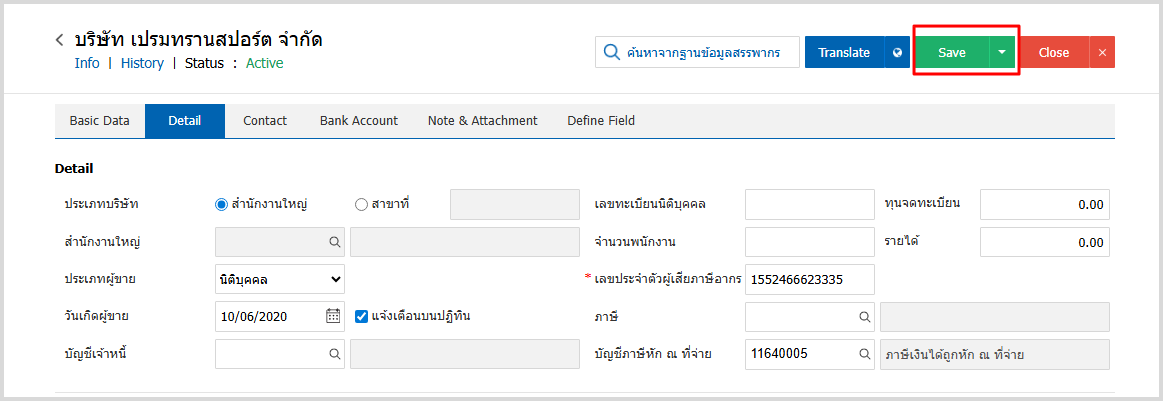Click search icon in บัญชีเจ้าหนี้ field
This screenshot has height=401, width=1163.
pos(333,354)
